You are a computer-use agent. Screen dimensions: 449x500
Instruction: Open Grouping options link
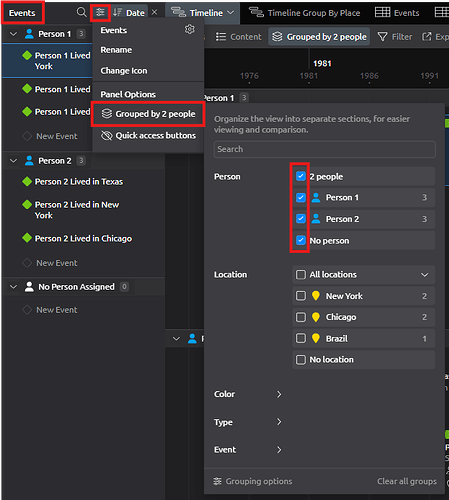pos(252,481)
